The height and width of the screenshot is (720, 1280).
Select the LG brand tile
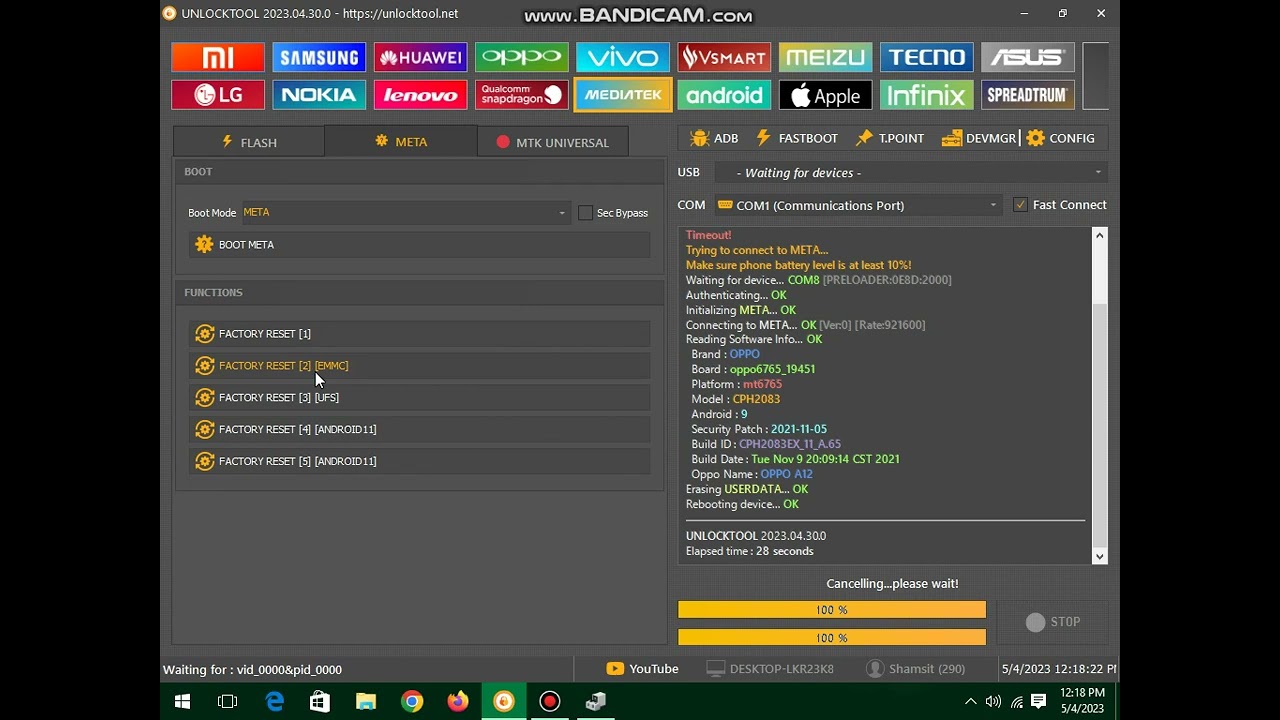pos(218,95)
